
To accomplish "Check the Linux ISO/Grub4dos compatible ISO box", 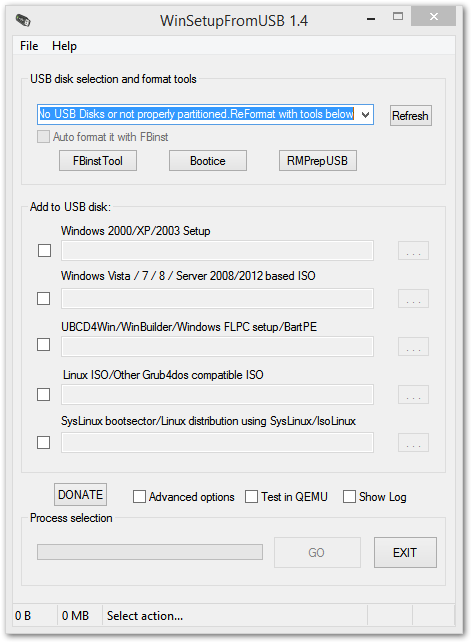I will point(43,394).
